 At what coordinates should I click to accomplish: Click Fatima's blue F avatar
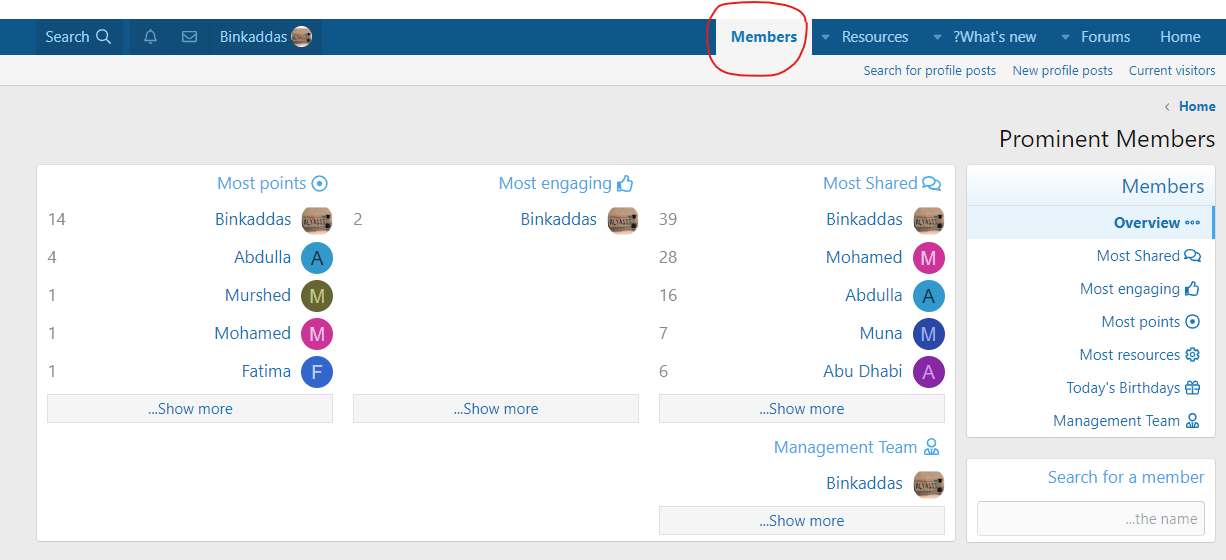[x=317, y=372]
